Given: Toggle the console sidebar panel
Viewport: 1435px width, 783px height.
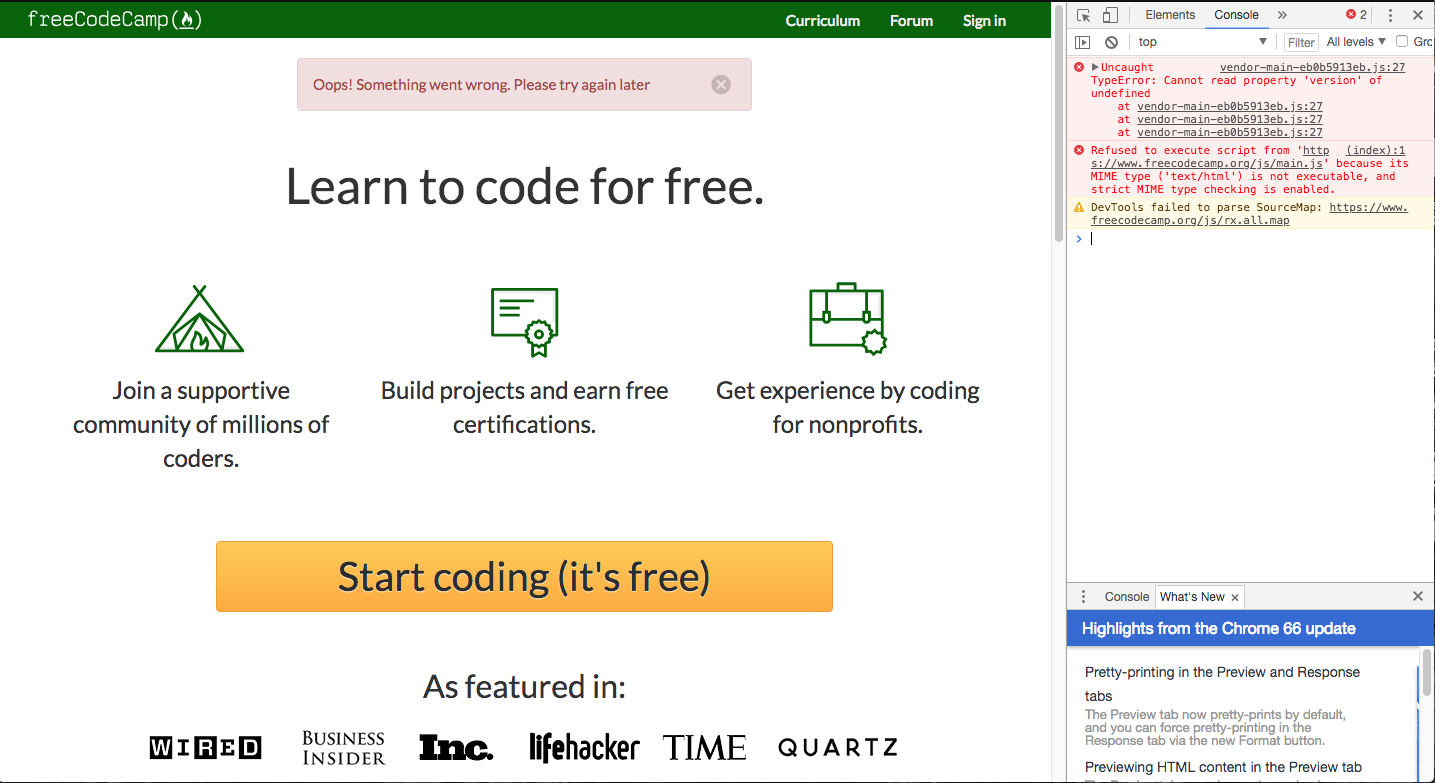Looking at the screenshot, I should click(x=1083, y=41).
